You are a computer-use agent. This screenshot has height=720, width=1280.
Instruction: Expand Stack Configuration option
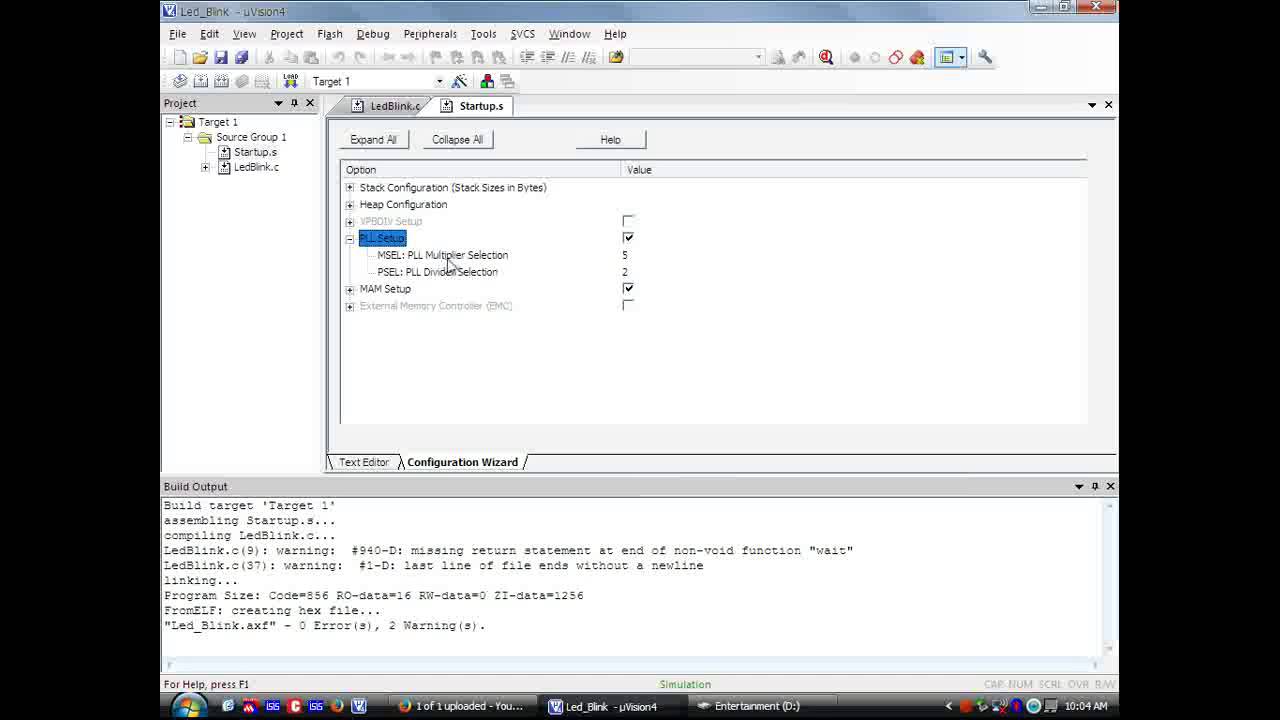(x=350, y=188)
